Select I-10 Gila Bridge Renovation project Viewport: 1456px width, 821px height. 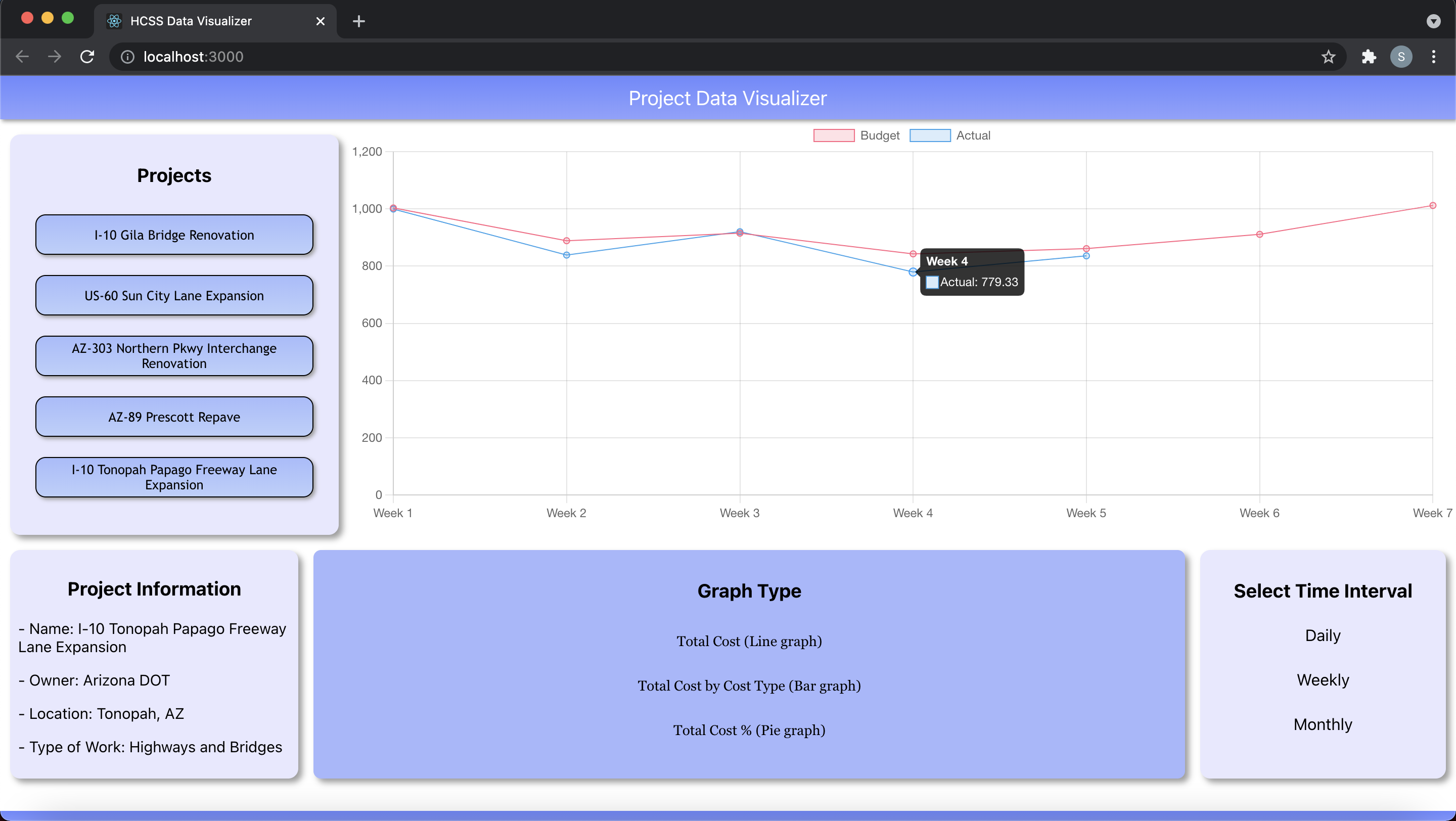click(x=174, y=235)
